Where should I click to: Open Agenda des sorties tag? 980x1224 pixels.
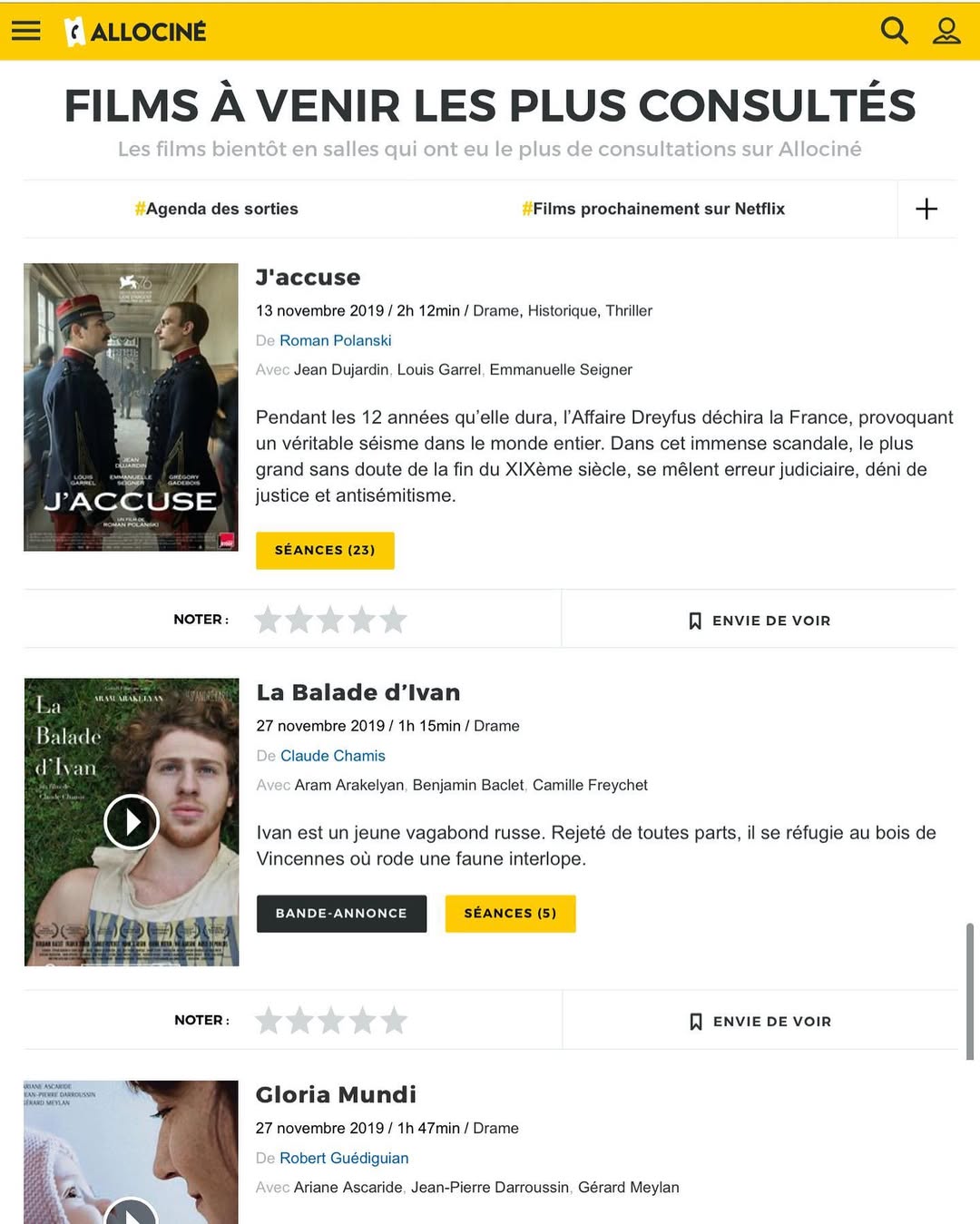pos(216,209)
